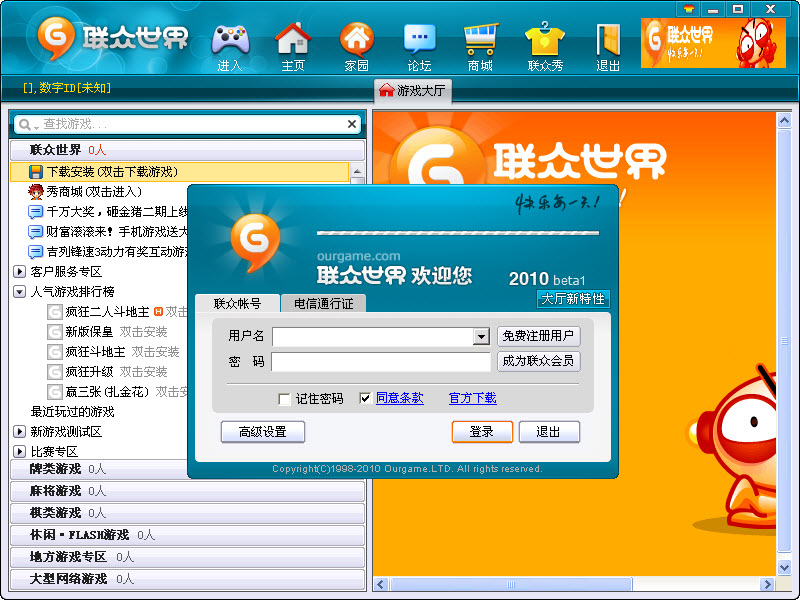This screenshot has height=600, width=800.
Task: Click the 联众世界 logo in the header
Action: click(112, 38)
